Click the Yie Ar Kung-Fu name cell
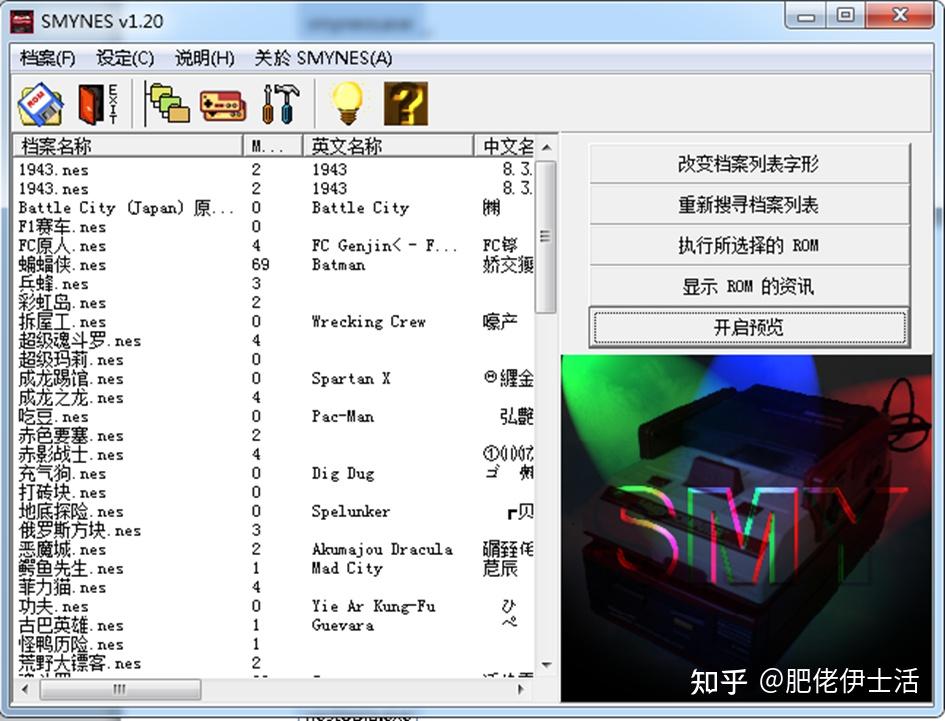 point(374,606)
